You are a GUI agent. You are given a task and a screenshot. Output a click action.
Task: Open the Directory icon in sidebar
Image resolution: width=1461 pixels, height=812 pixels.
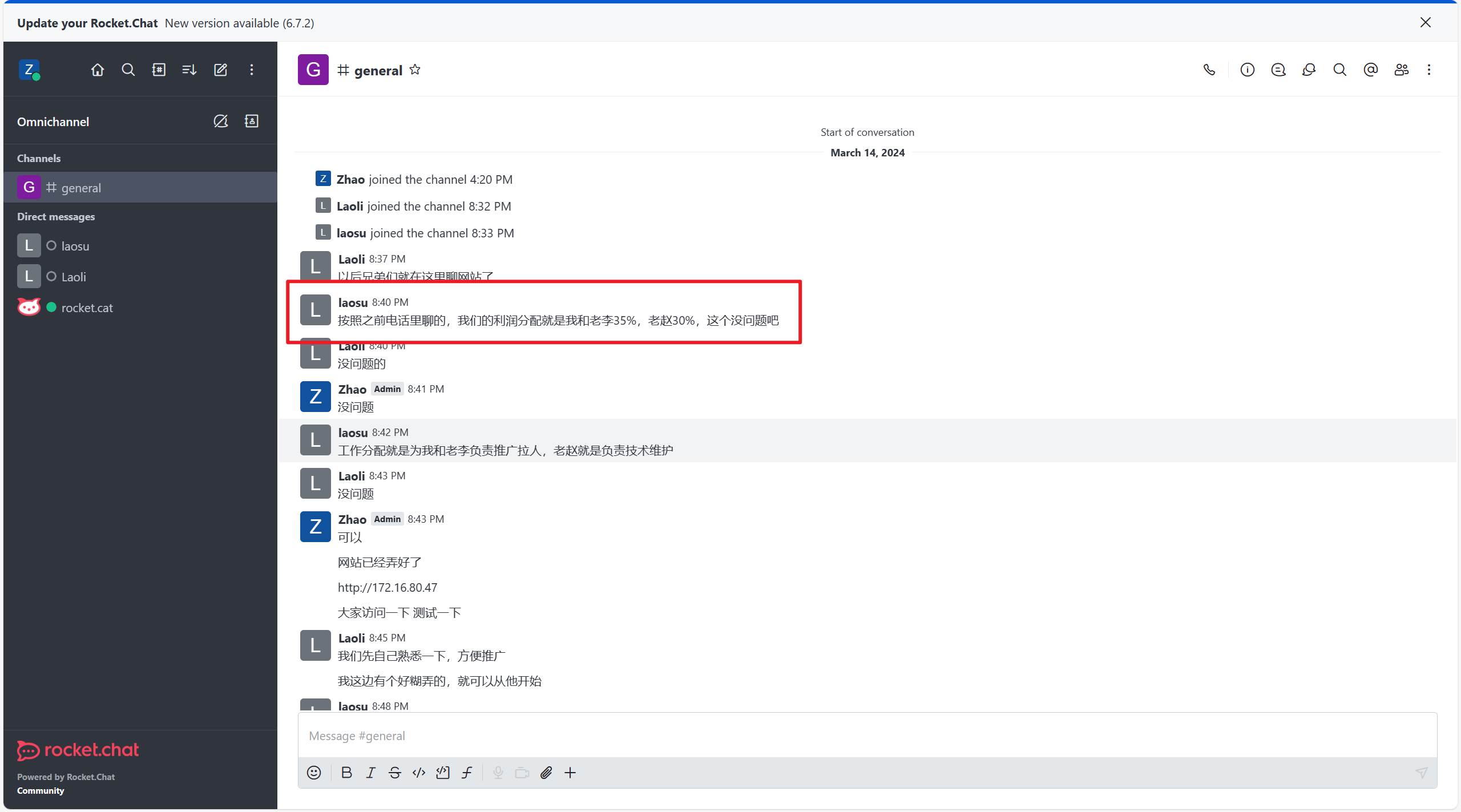click(x=159, y=70)
